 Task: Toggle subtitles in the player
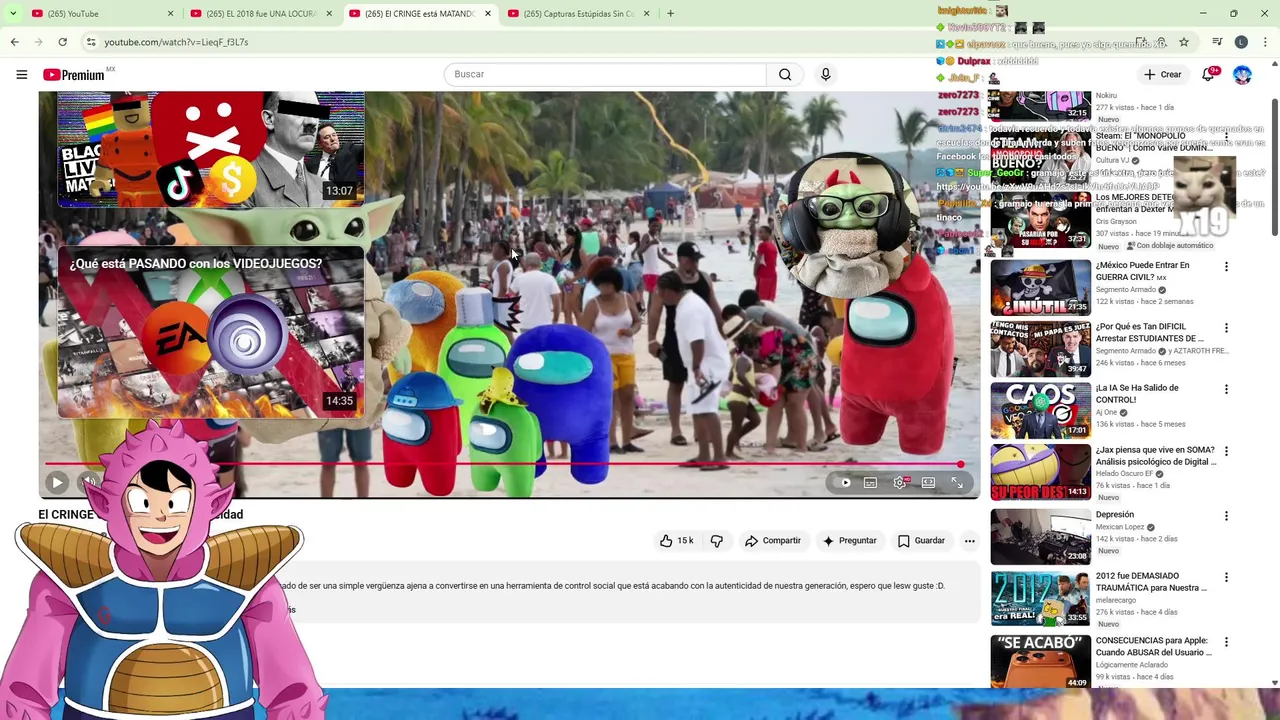pos(871,482)
